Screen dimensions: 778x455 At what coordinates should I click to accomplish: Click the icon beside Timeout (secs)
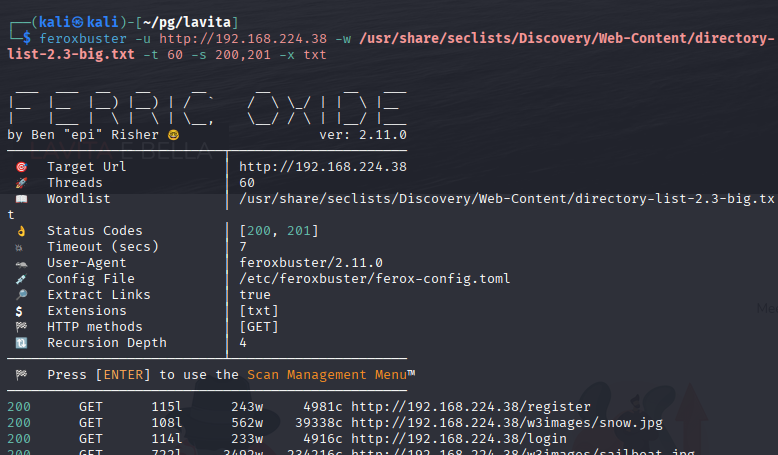click(19, 247)
